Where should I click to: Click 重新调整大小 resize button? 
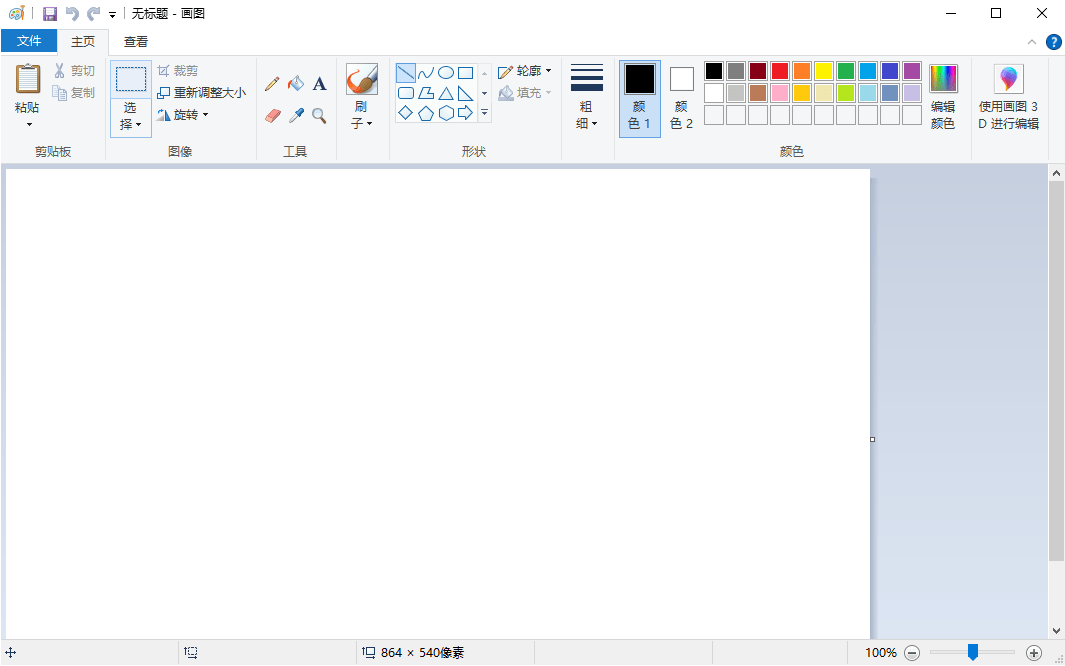click(x=201, y=93)
